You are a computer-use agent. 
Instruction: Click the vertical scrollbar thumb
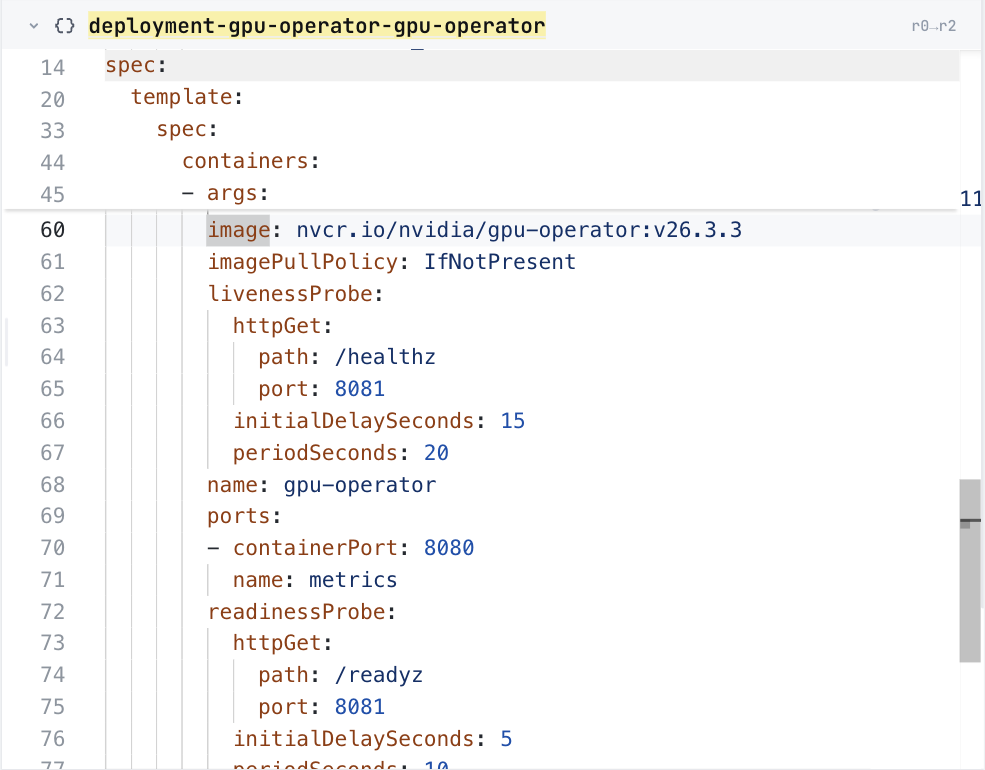[x=970, y=570]
